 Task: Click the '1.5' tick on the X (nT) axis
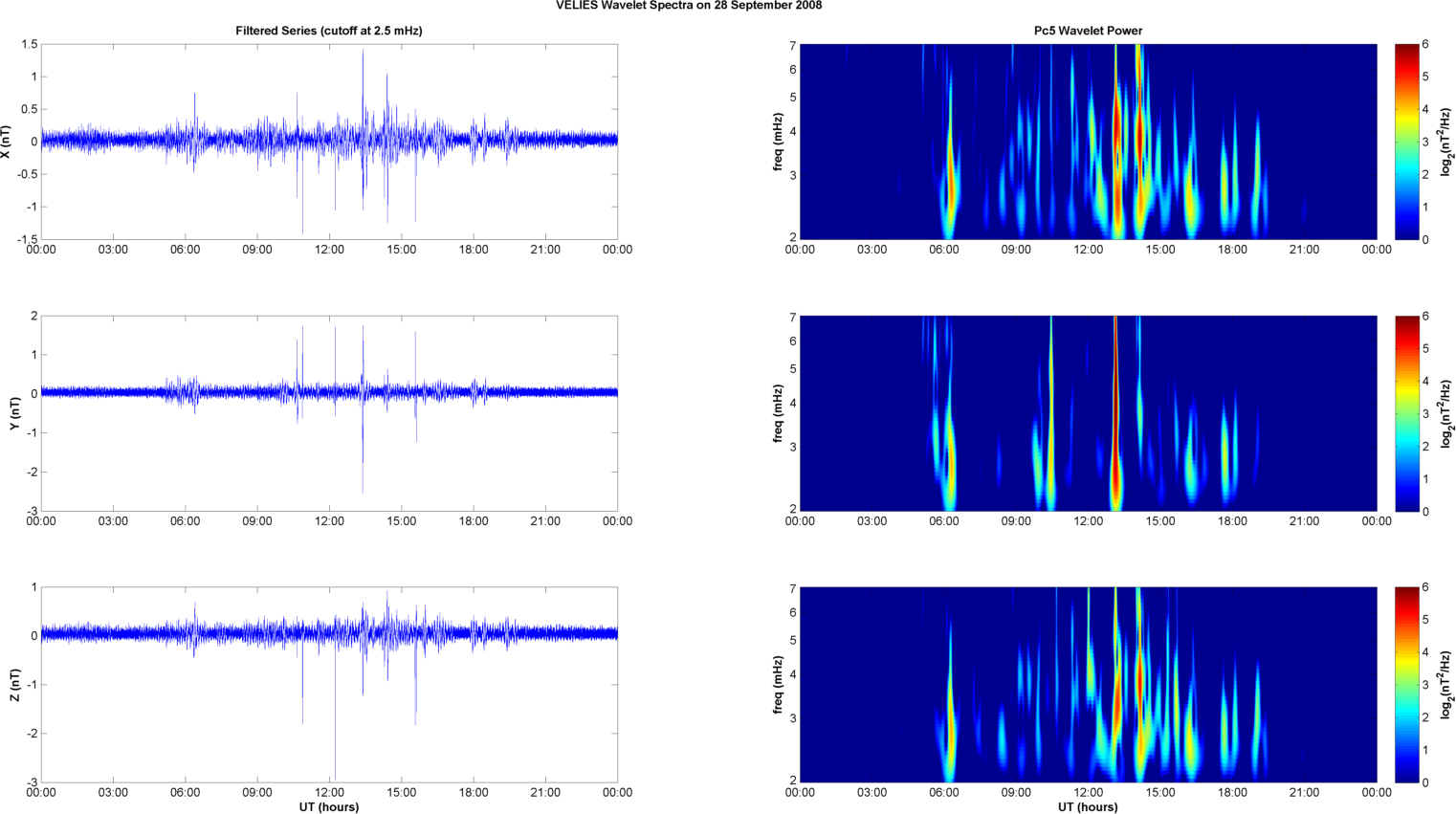(29, 45)
